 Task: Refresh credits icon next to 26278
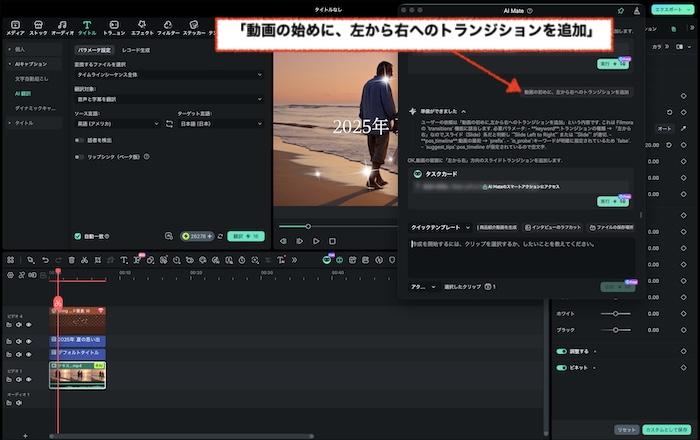220,236
